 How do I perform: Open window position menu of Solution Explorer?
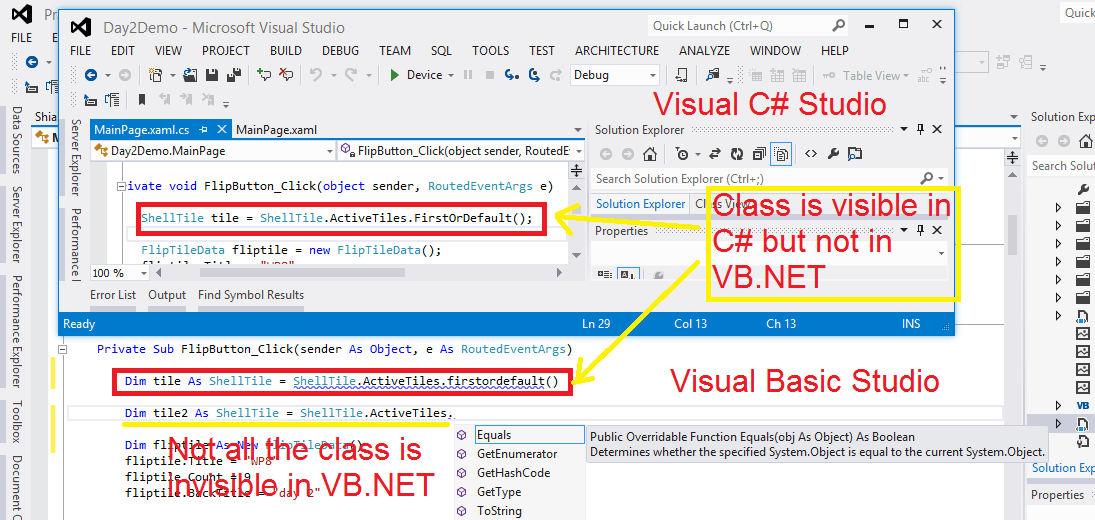(904, 129)
